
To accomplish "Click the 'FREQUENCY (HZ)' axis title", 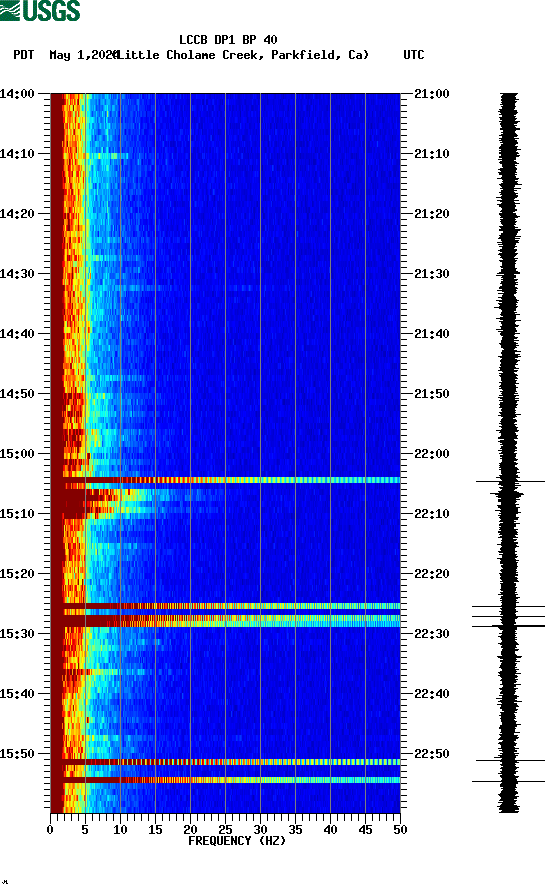I will 237,841.
